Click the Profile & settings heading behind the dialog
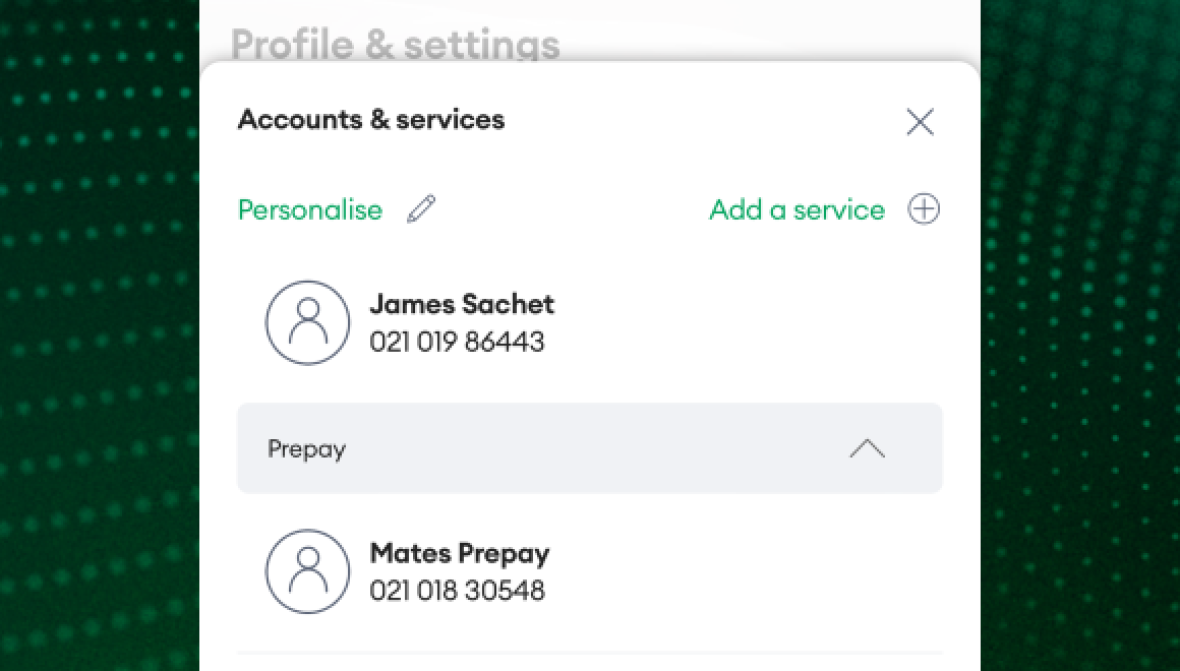Image resolution: width=1180 pixels, height=671 pixels. [396, 43]
